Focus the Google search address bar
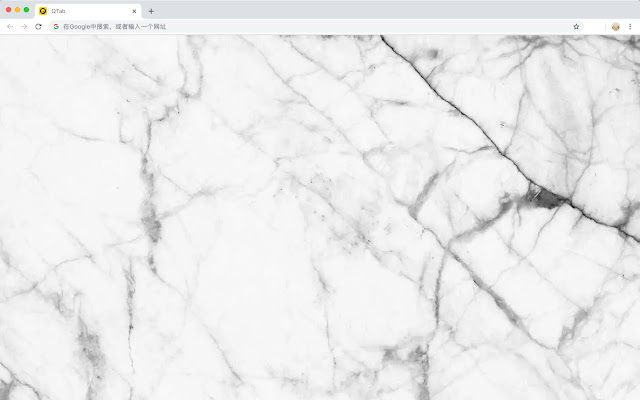Viewport: 640px width, 400px height. coord(316,27)
